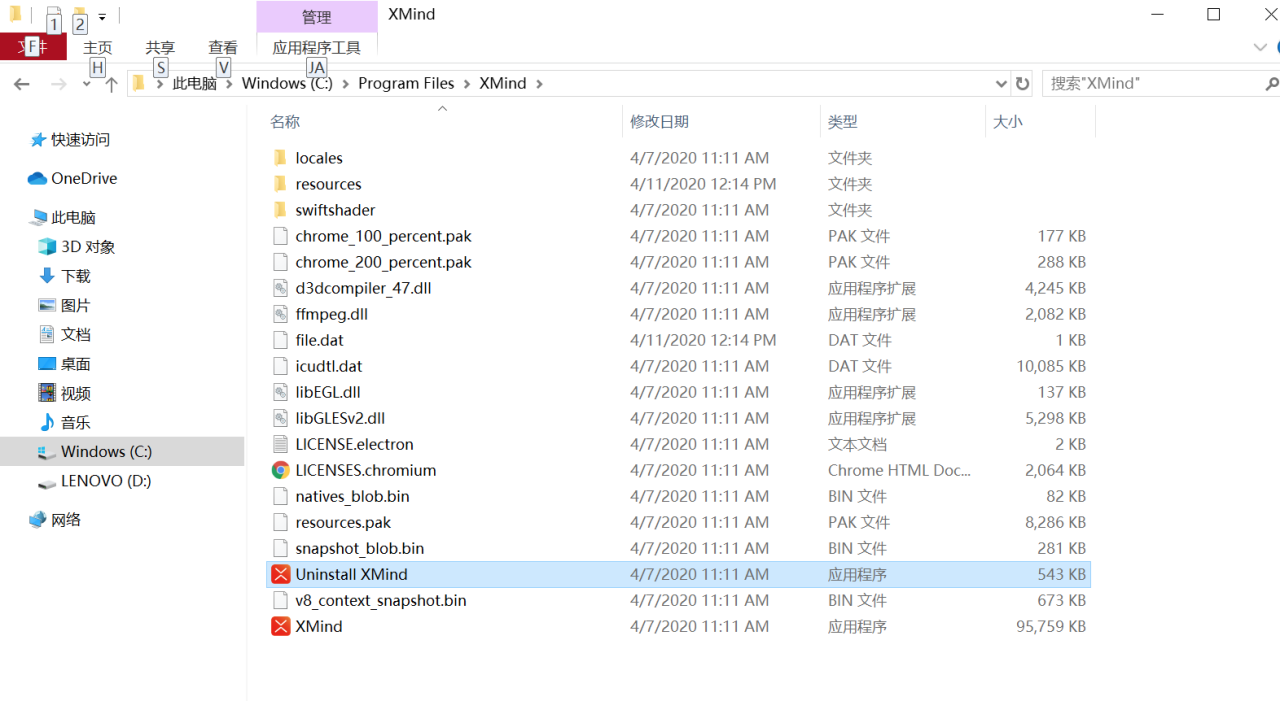Viewport: 1280px width, 701px height.
Task: Click the 下载 download arrow icon
Action: point(47,276)
